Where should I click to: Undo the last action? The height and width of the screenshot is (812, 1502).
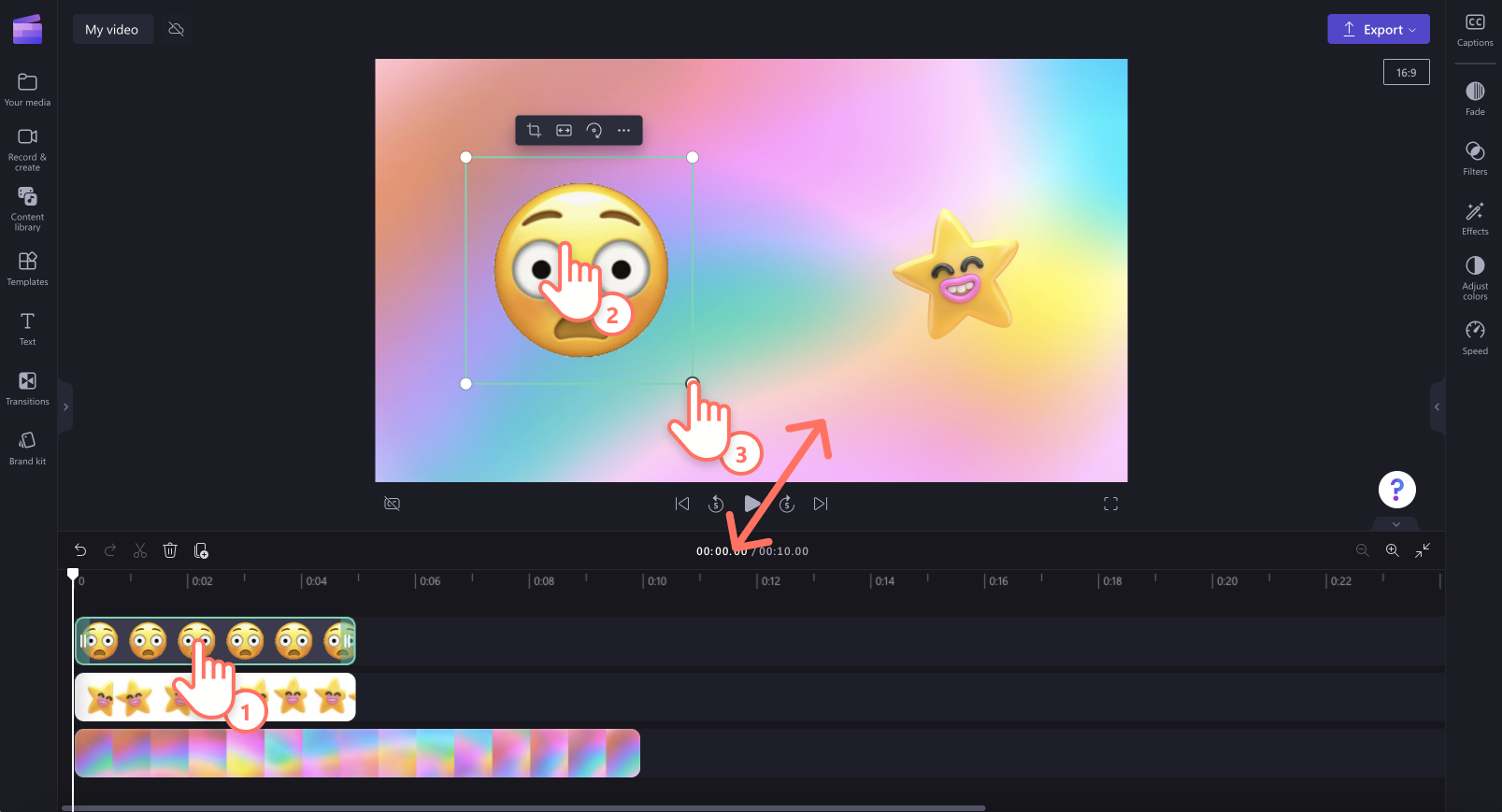pos(80,550)
